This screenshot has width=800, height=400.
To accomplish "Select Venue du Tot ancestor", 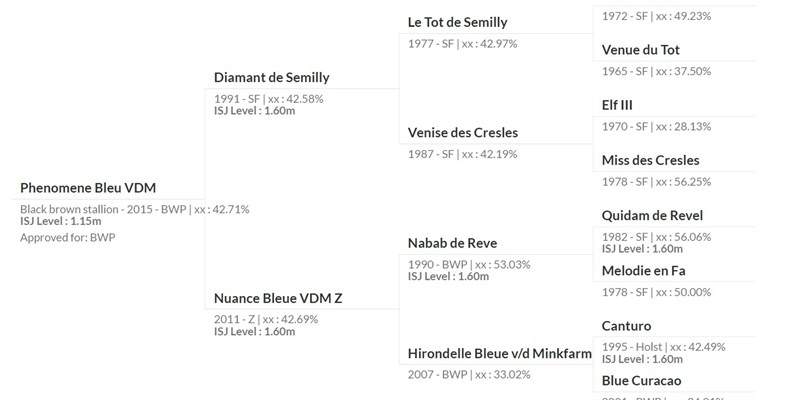I will [640, 50].
